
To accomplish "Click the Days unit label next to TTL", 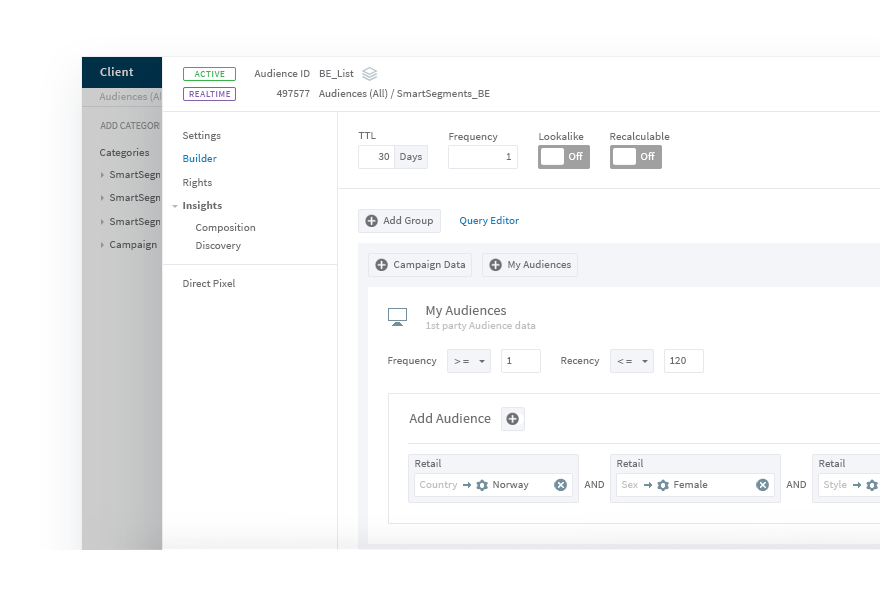I will click(x=411, y=157).
